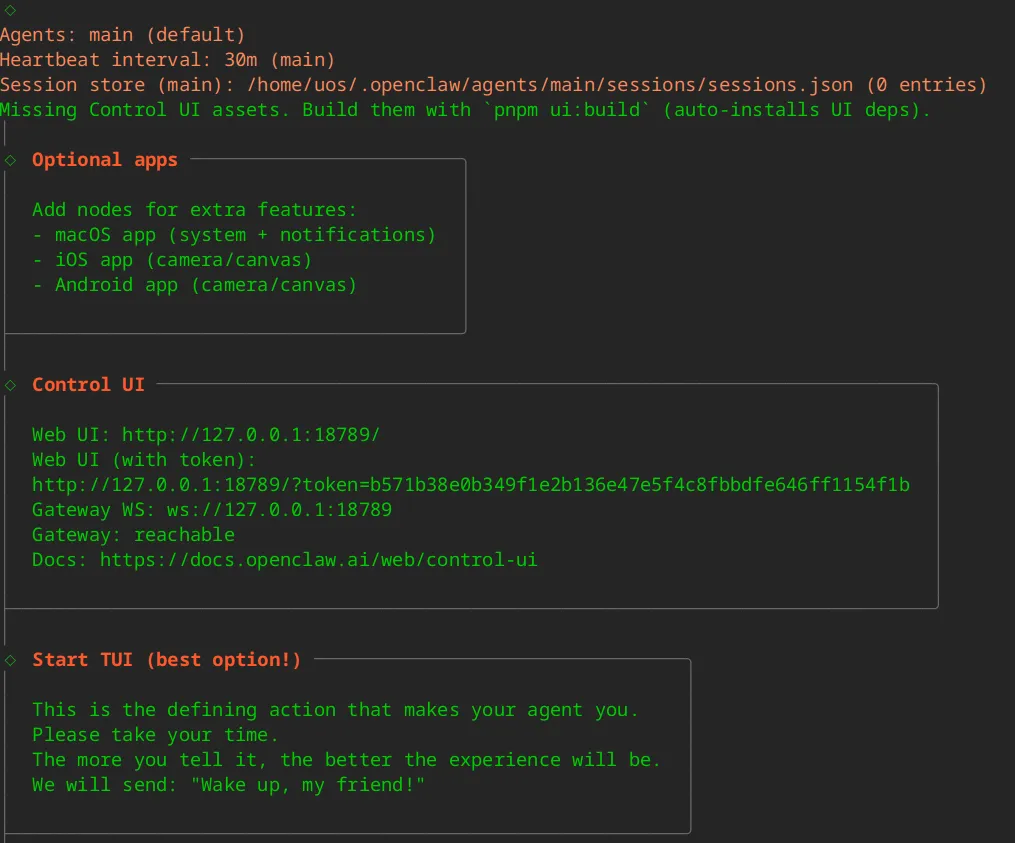Click the "Gateway: reachable" status line

tap(133, 535)
